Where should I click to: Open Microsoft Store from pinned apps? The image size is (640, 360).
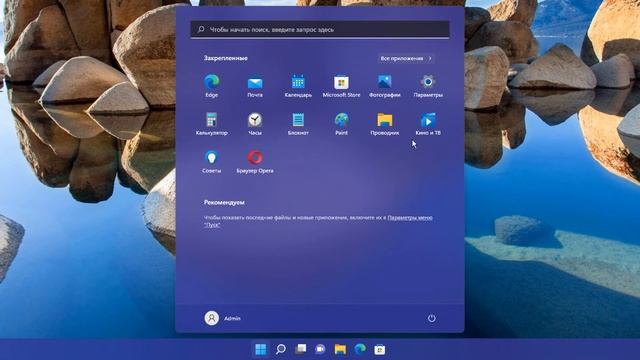(x=342, y=86)
